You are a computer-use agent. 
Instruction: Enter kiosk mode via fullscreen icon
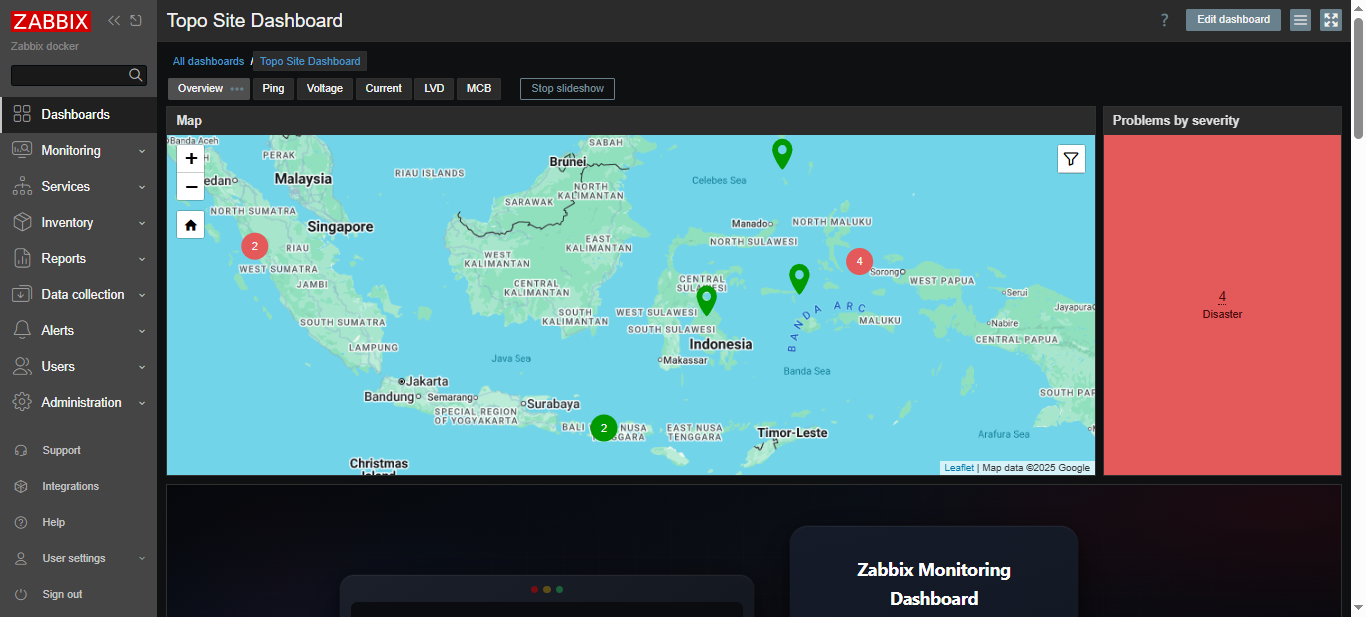point(1331,19)
